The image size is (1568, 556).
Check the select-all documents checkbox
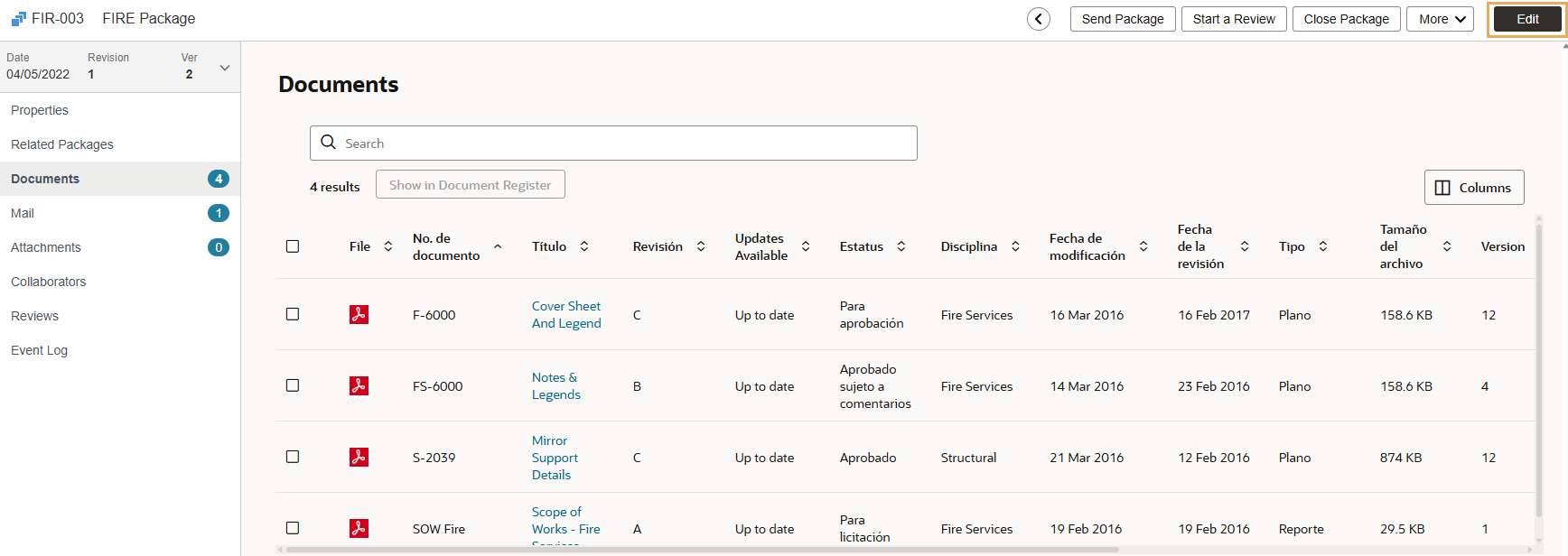click(293, 246)
